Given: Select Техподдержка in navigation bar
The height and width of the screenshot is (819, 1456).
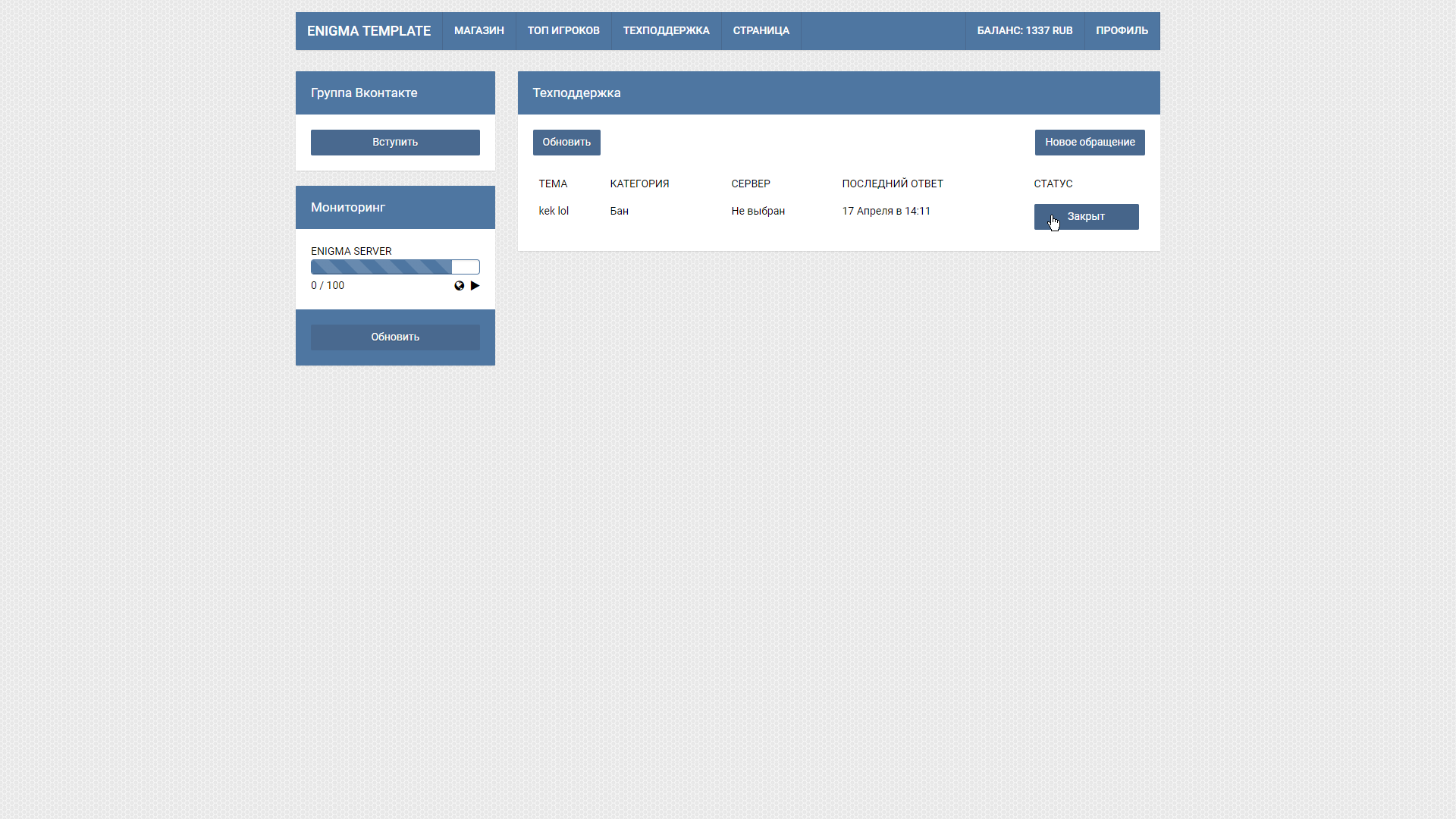Looking at the screenshot, I should coord(666,31).
